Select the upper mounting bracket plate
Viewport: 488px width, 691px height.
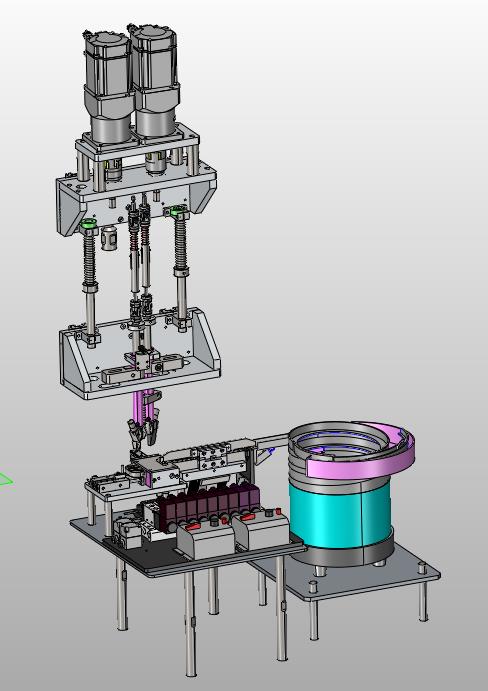(136, 196)
